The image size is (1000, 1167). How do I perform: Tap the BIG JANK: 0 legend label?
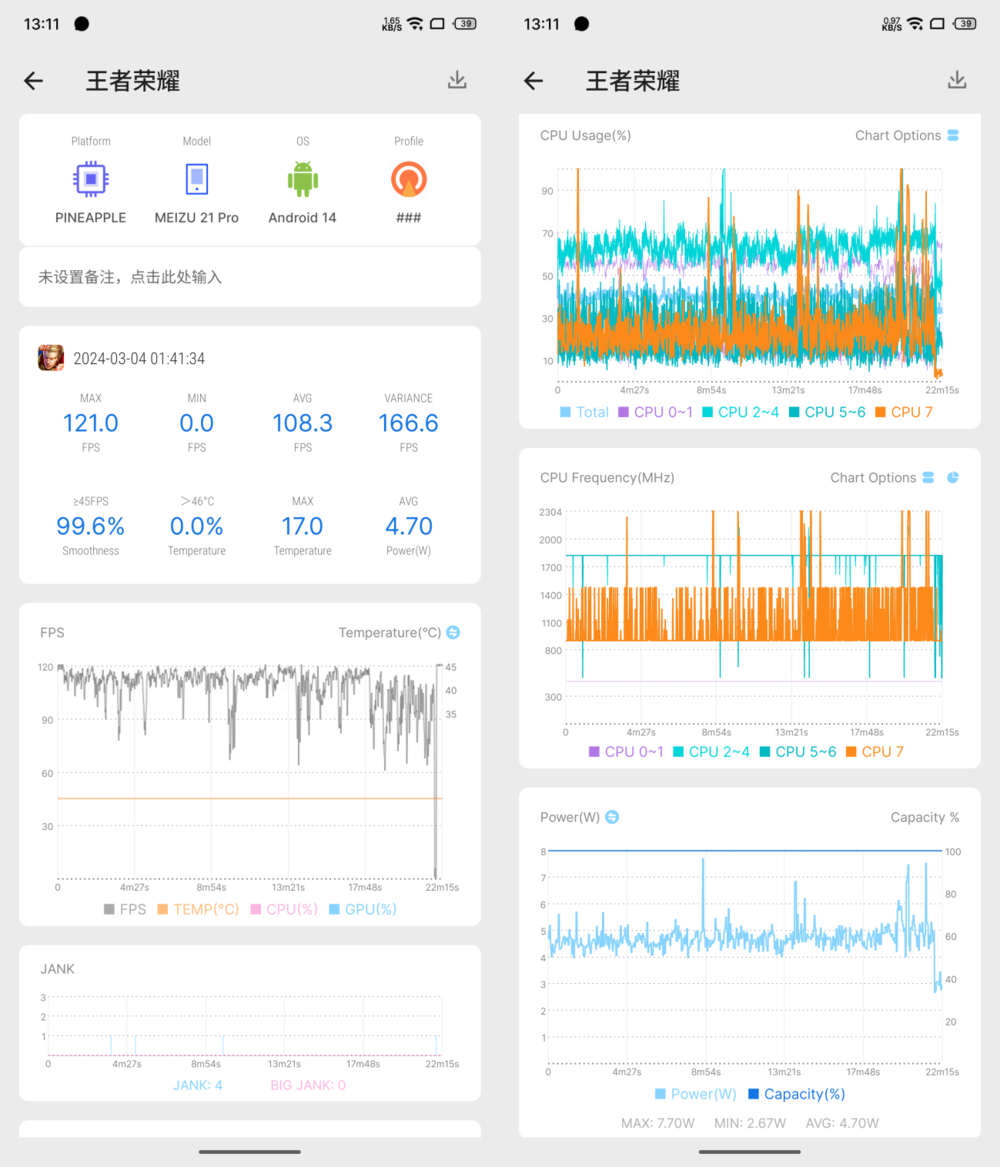(308, 1085)
